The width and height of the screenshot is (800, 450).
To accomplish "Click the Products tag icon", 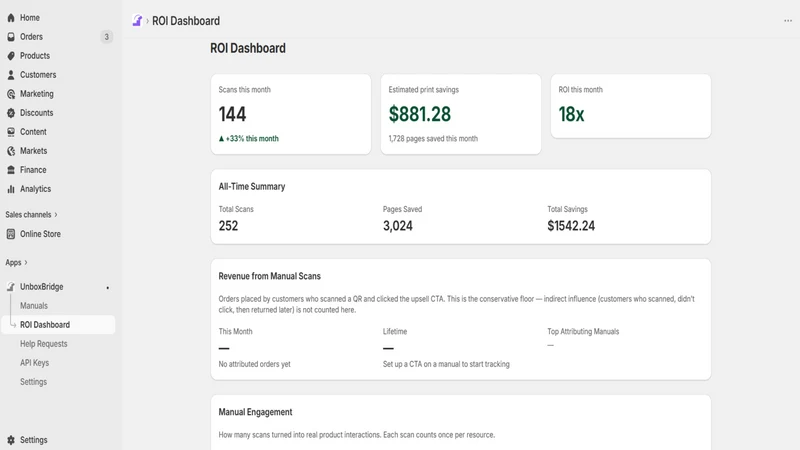I will (x=11, y=56).
